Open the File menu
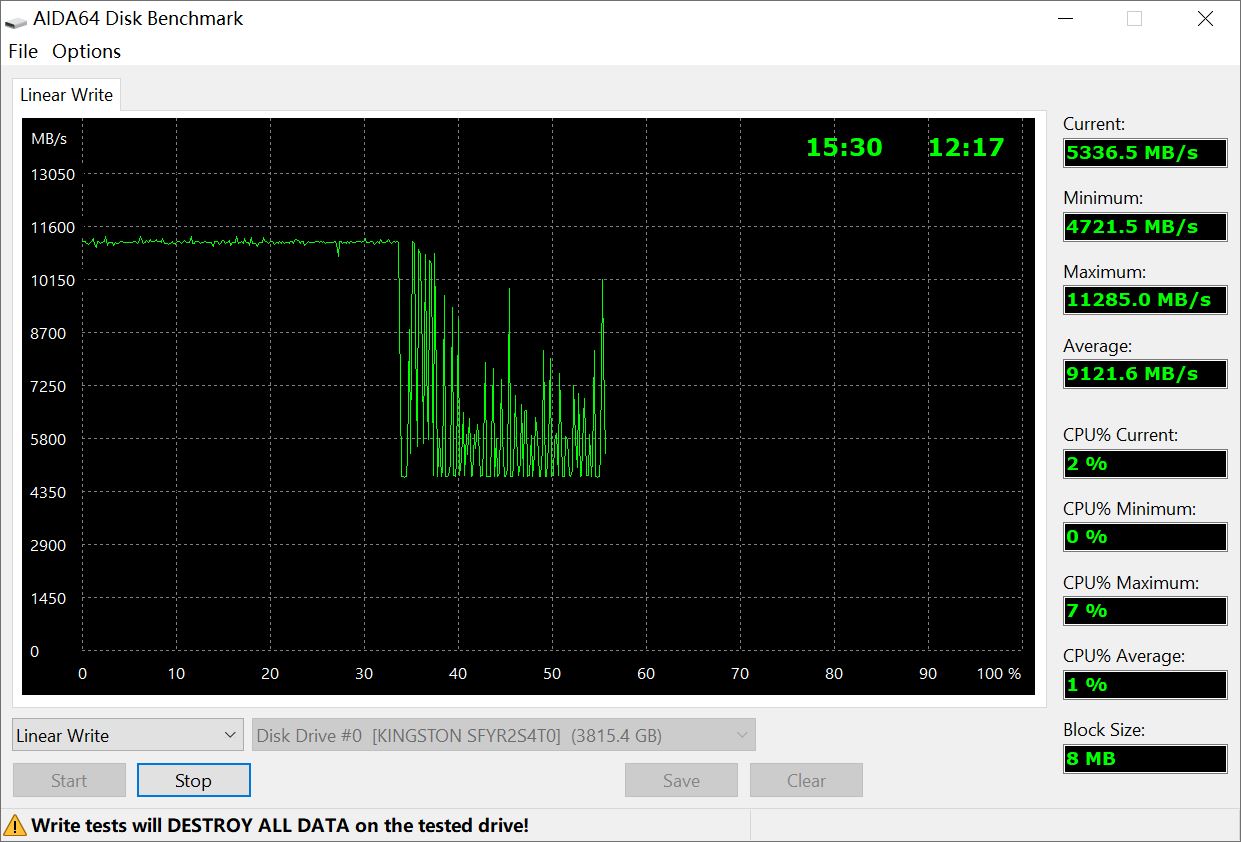Screen dimensions: 1241x842 pyautogui.click(x=22, y=51)
